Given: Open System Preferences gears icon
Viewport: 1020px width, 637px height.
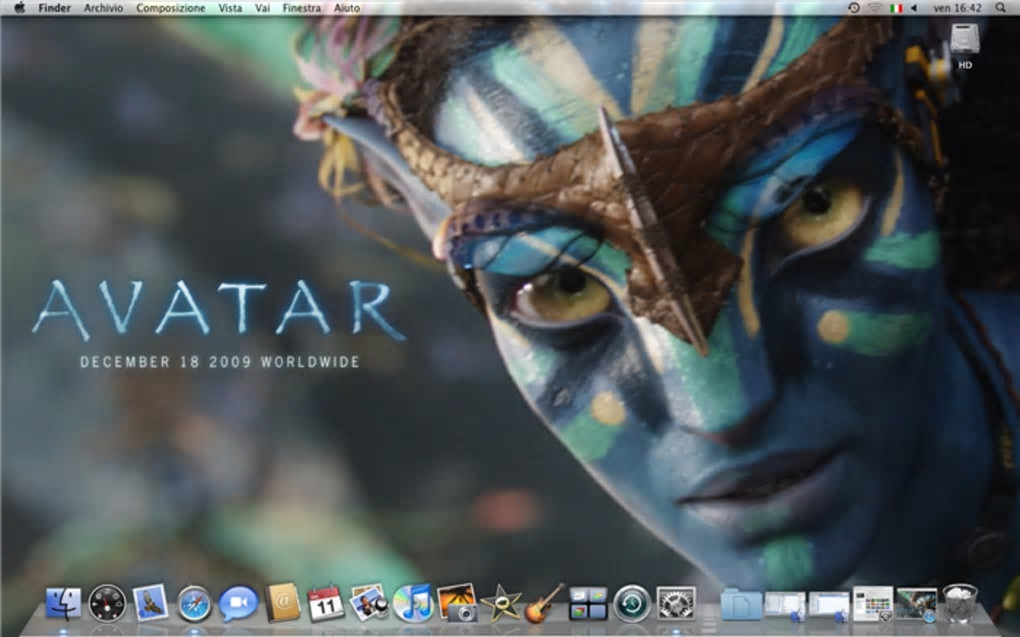Looking at the screenshot, I should coord(676,603).
